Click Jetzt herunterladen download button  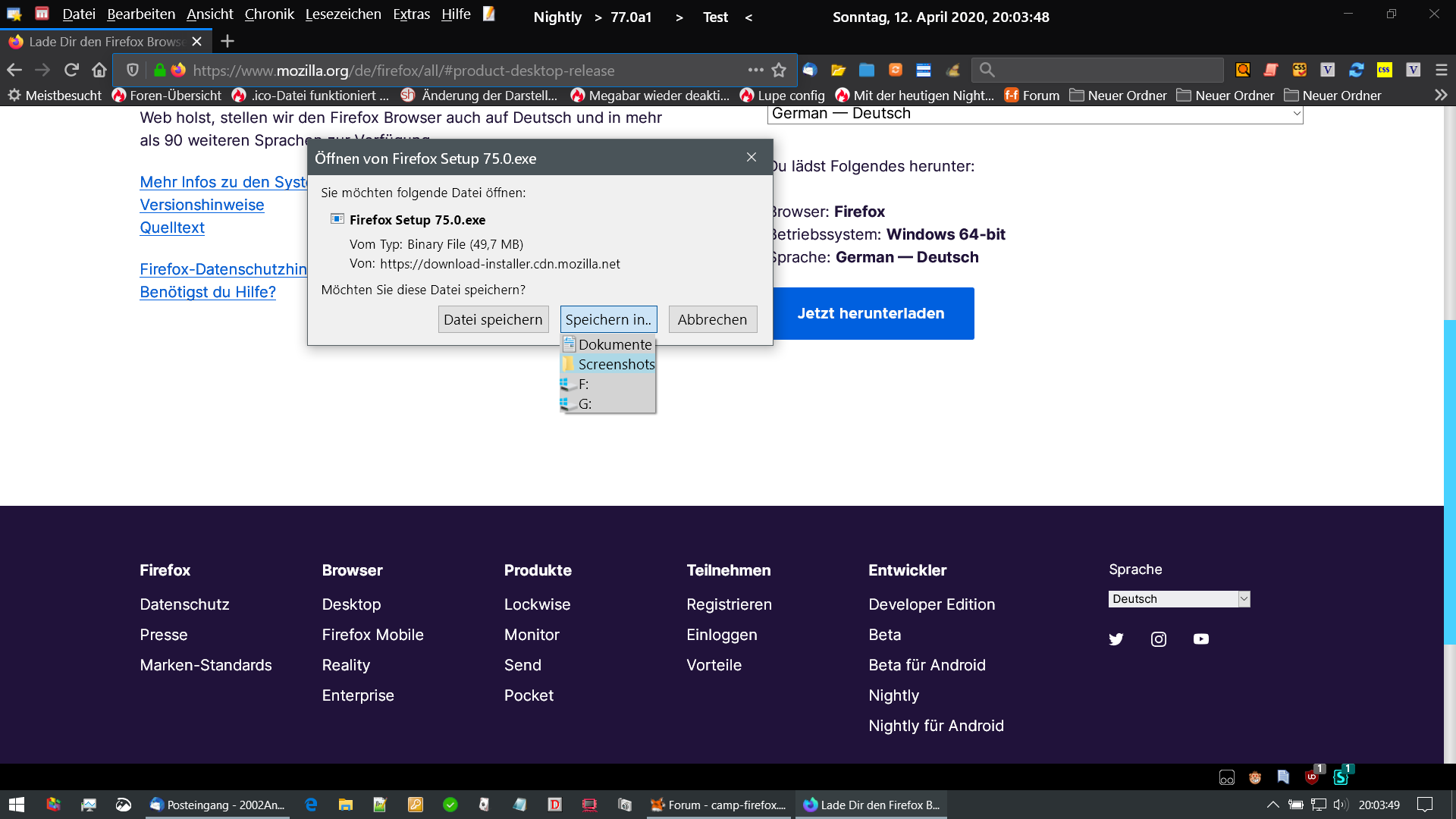point(871,313)
